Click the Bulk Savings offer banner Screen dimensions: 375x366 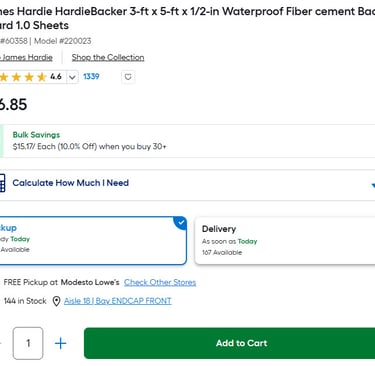(187, 141)
